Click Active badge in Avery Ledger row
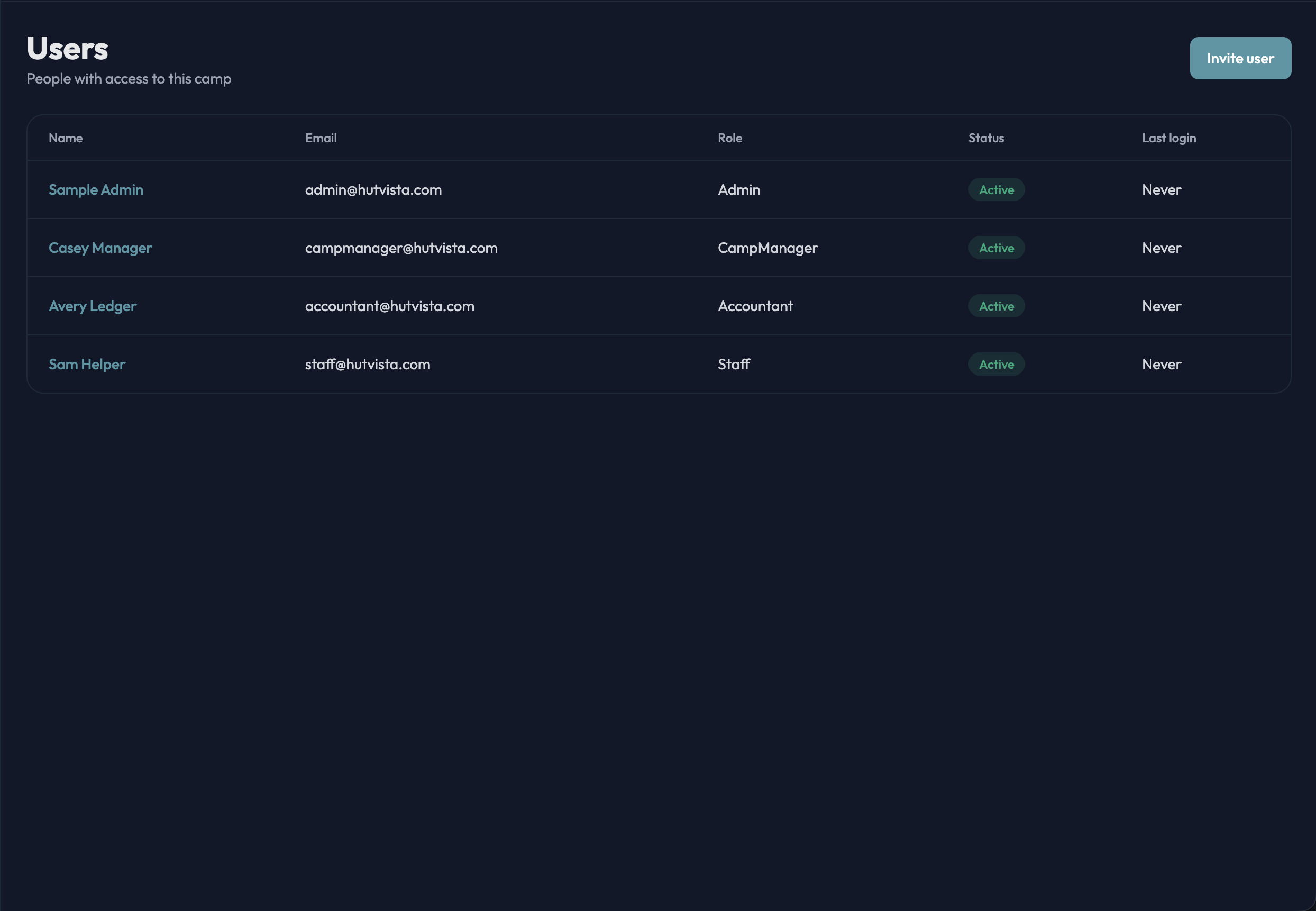1316x911 pixels. click(997, 306)
